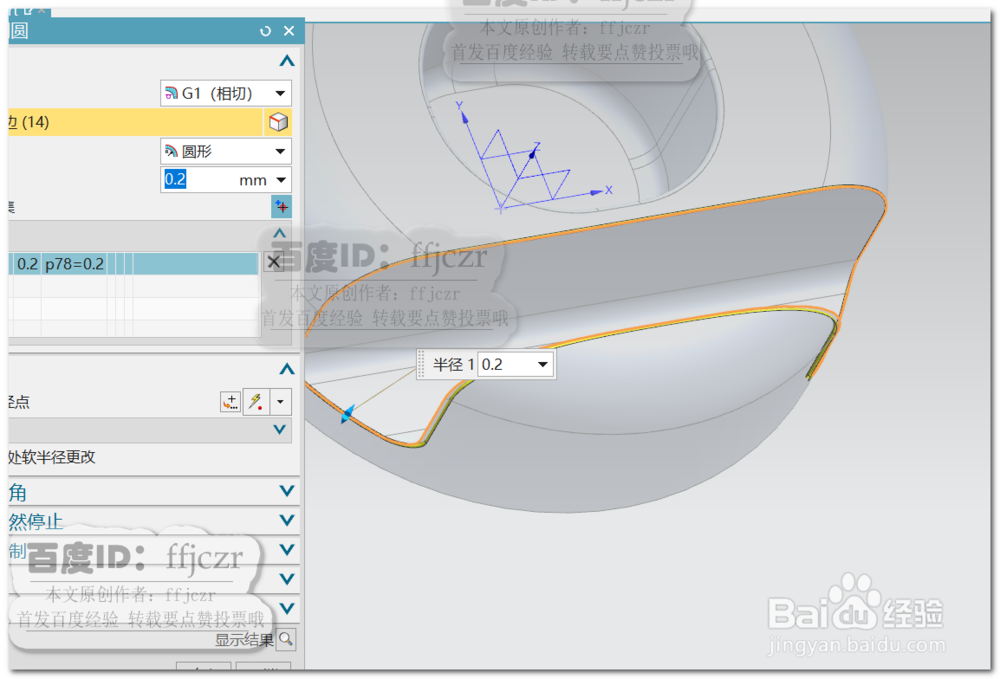Image resolution: width=1000 pixels, height=679 pixels.
Task: Click the 半径 1 on-screen value field
Action: [506, 365]
